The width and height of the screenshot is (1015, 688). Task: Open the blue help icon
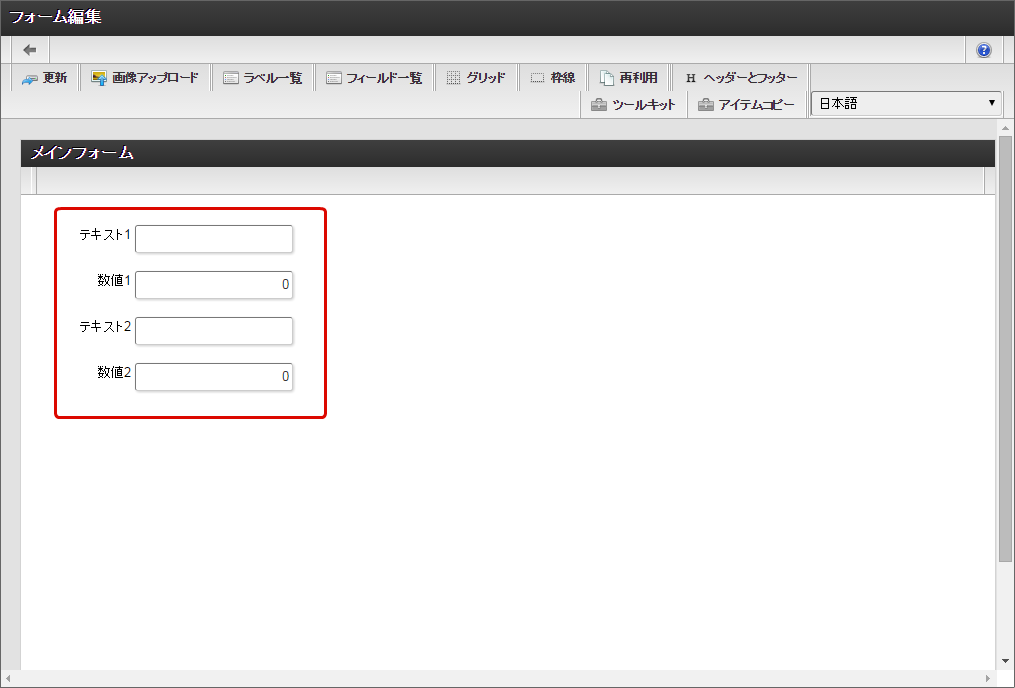tap(983, 50)
